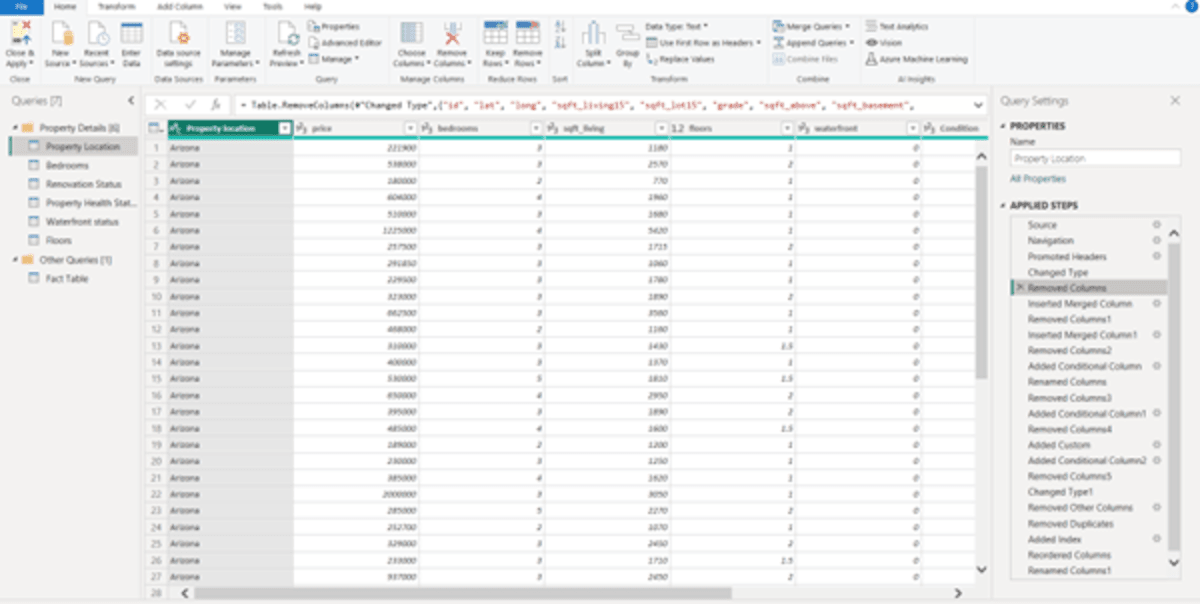Open settings gear for Added Index step
Screen dimensions: 1200x604
[1156, 539]
